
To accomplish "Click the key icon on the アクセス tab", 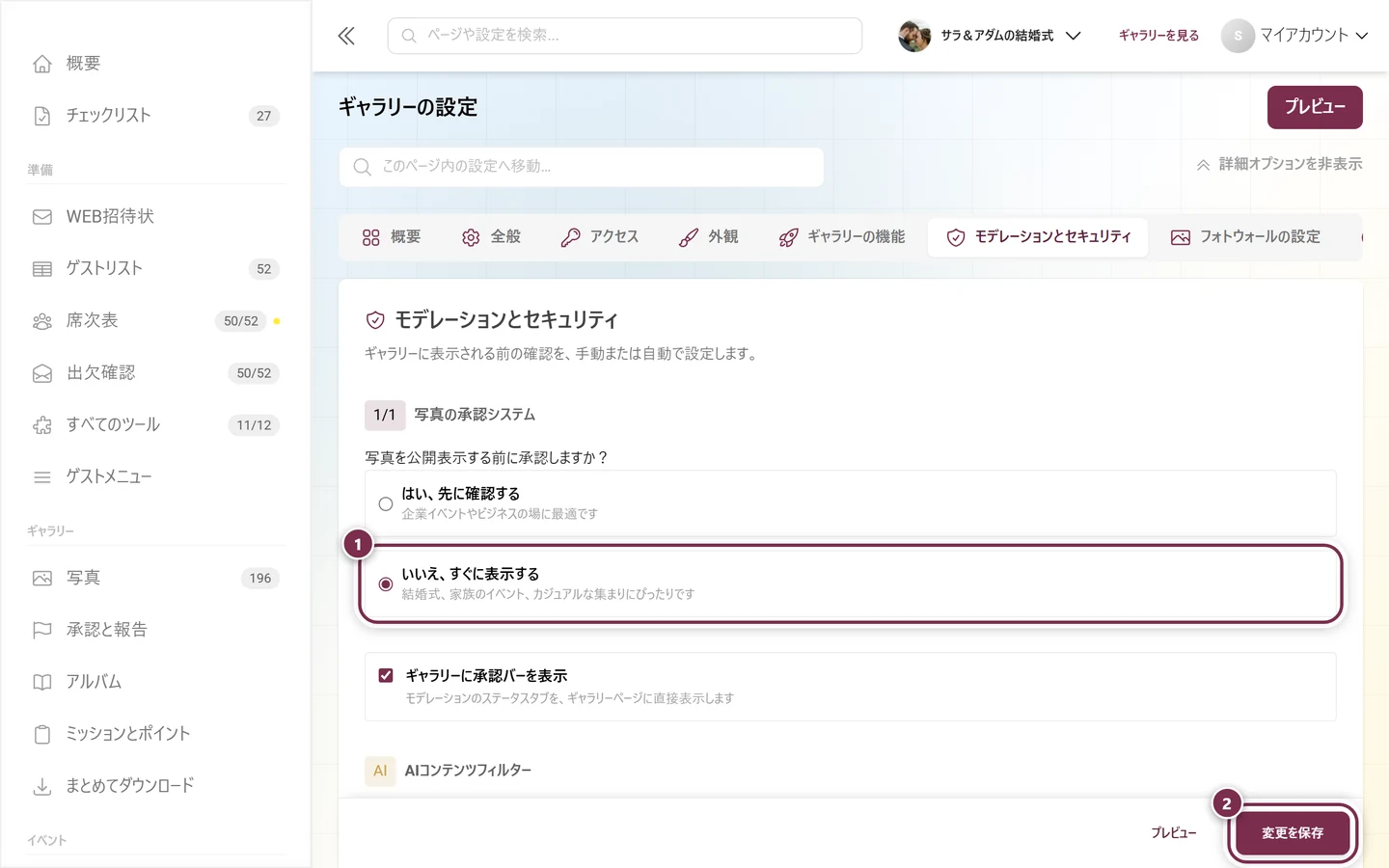I will click(571, 237).
